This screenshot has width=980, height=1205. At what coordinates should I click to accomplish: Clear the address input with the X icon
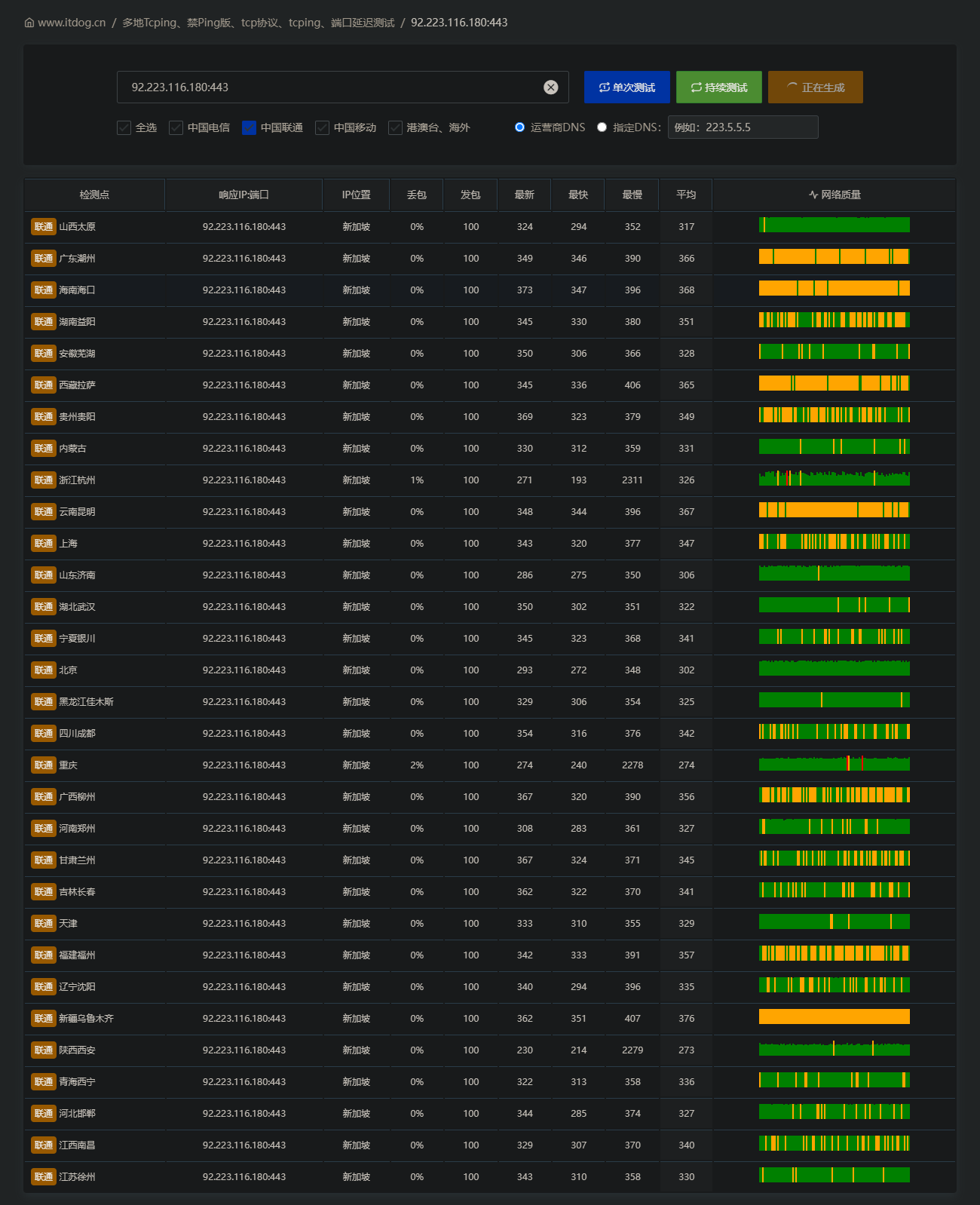tap(551, 87)
